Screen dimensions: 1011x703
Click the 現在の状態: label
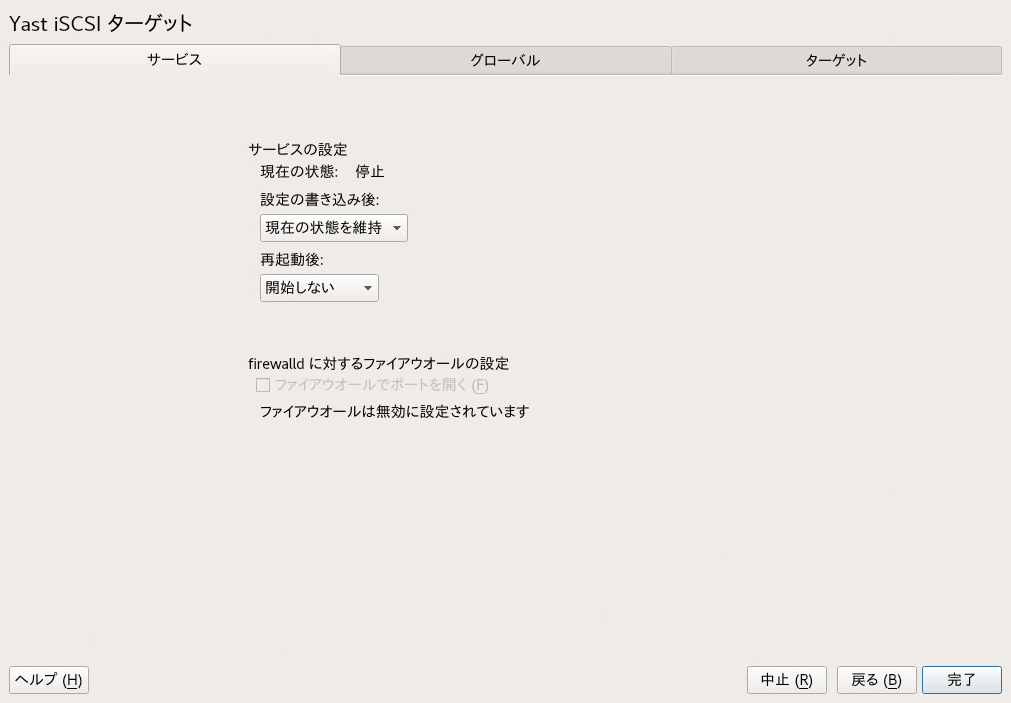tap(299, 172)
